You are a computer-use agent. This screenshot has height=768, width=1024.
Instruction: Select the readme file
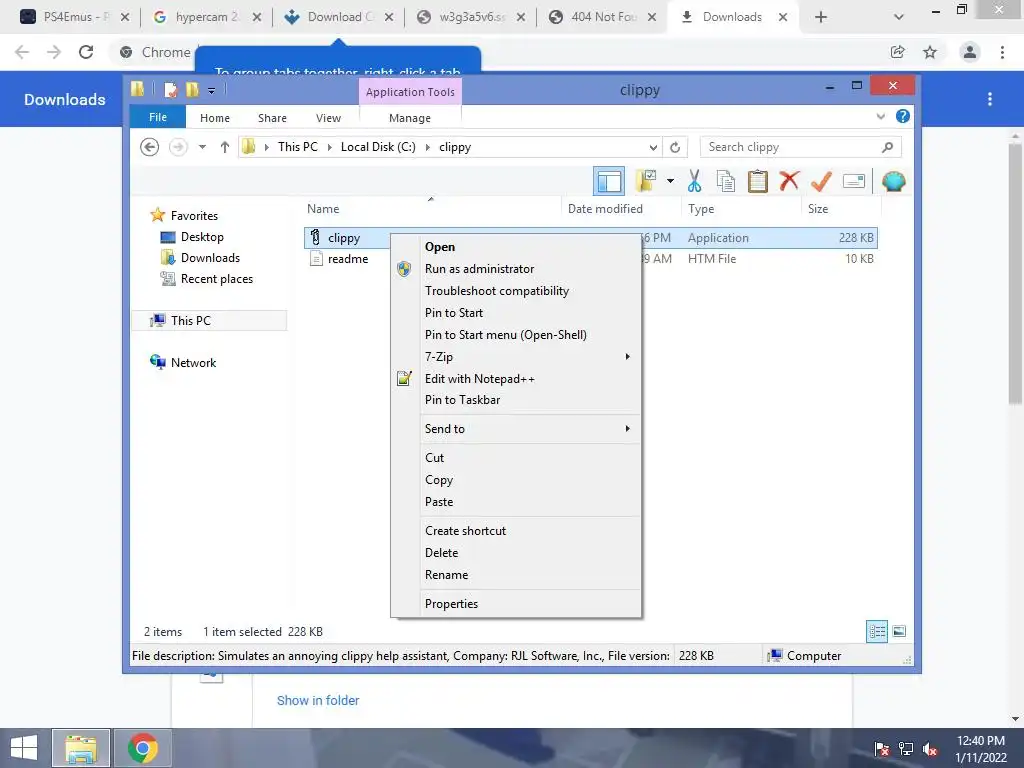[347, 259]
